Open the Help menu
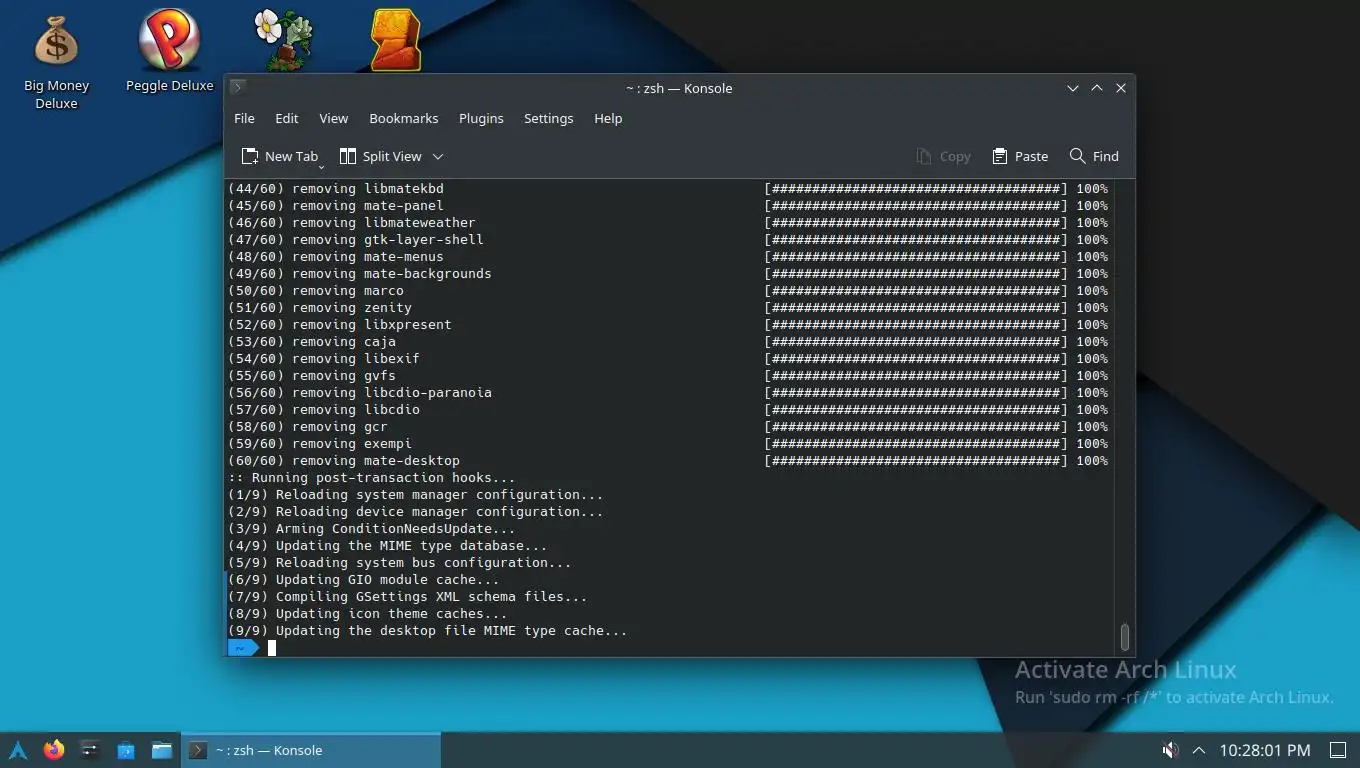Viewport: 1360px width, 768px height. click(x=608, y=118)
